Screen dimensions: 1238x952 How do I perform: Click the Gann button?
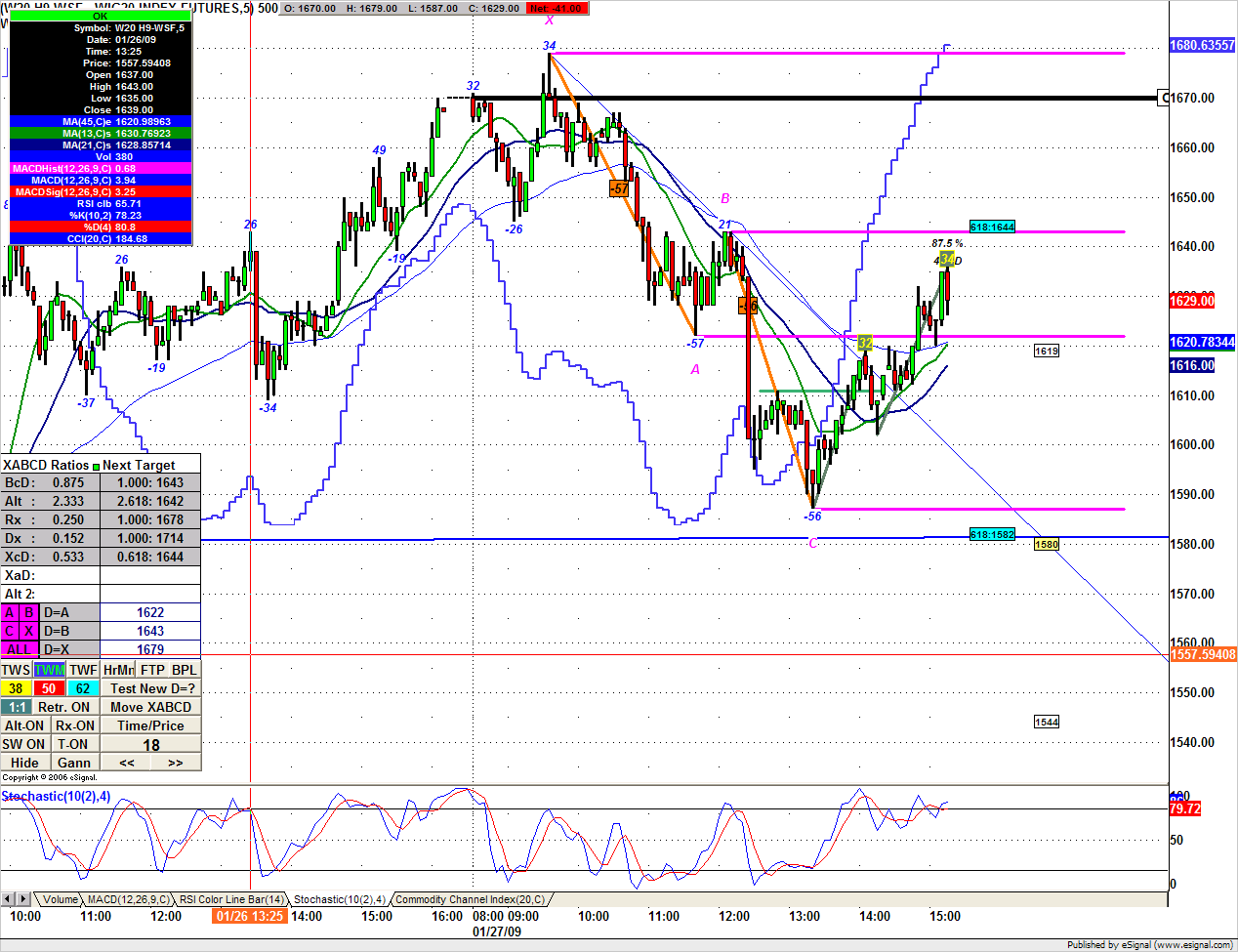(74, 763)
